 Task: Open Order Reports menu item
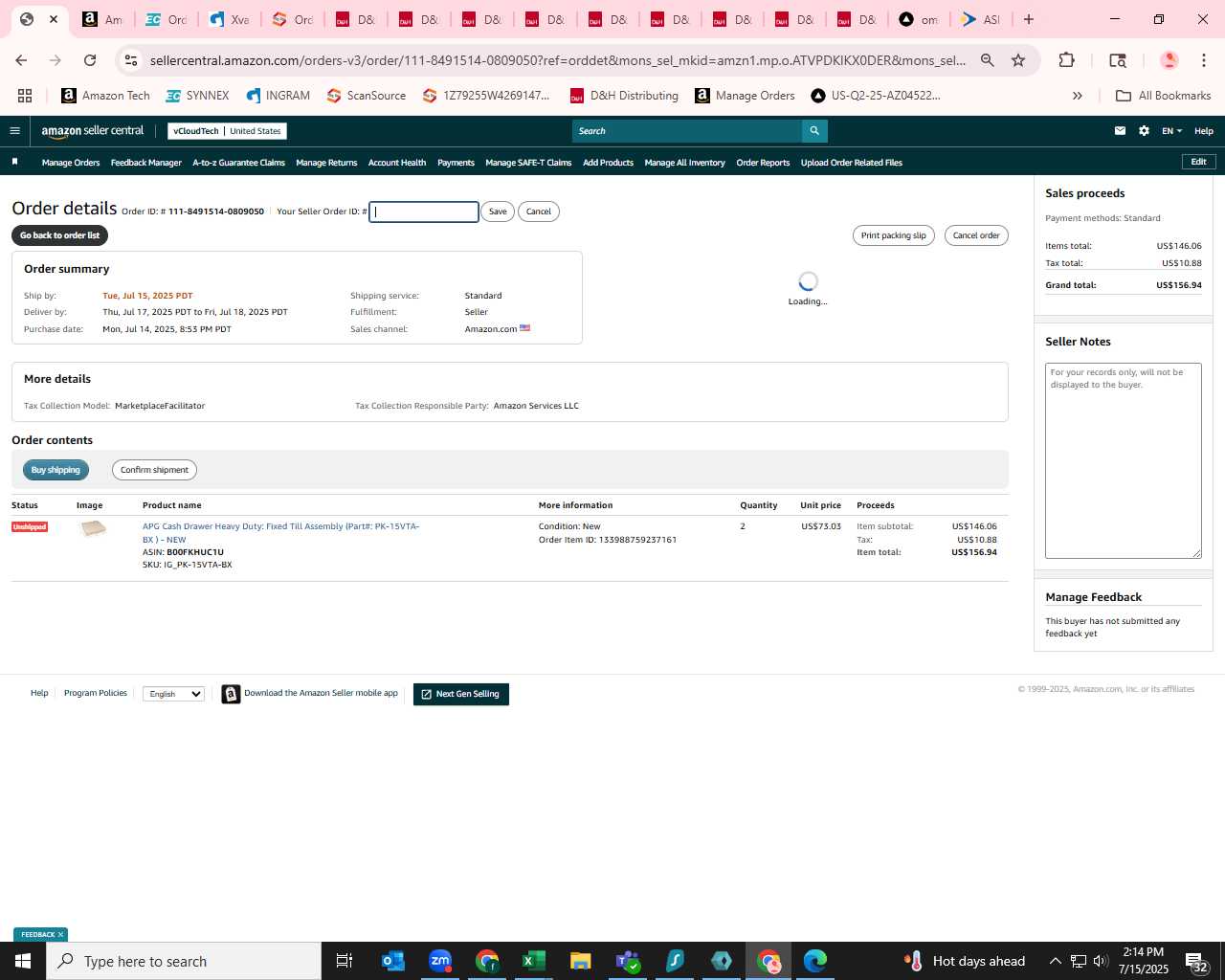[x=763, y=163]
